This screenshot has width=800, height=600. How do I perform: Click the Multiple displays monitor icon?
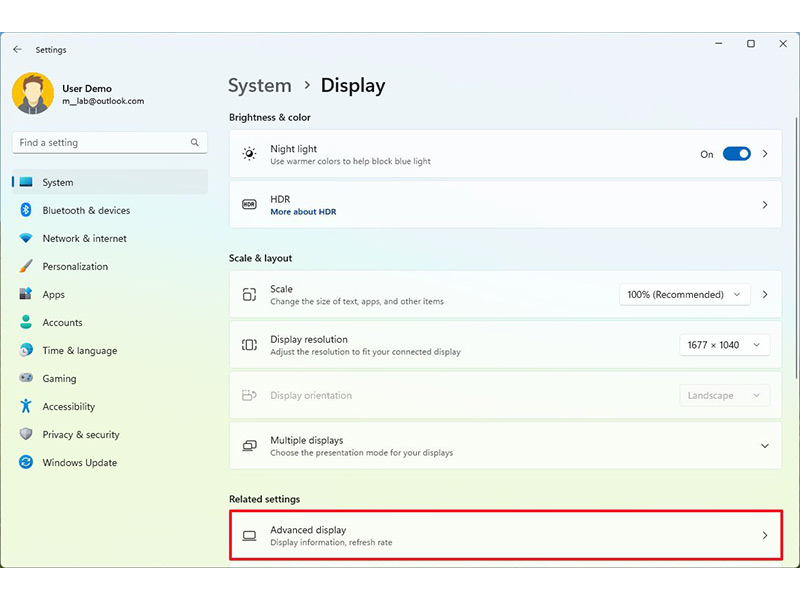coord(249,446)
